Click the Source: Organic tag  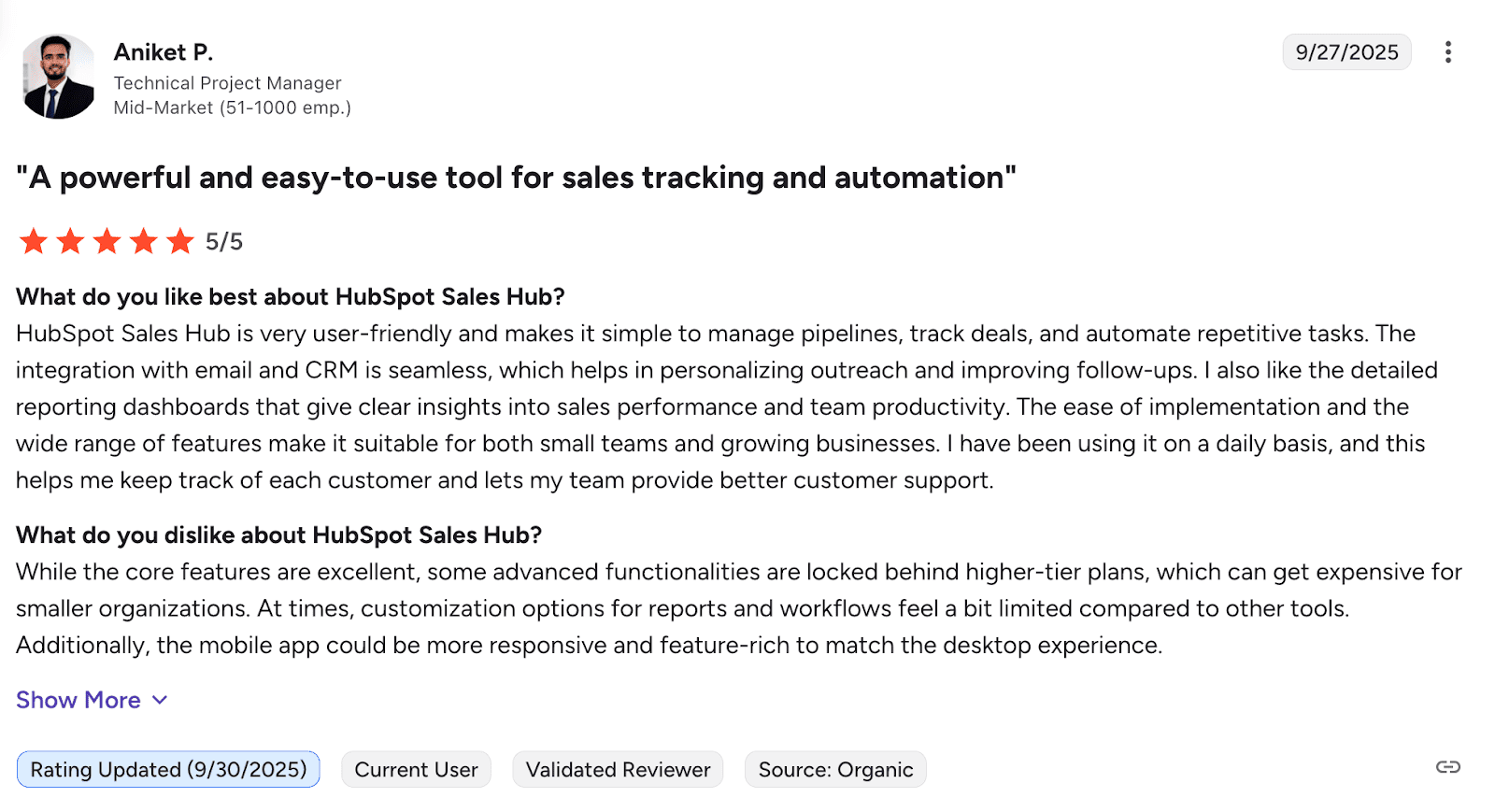tap(835, 769)
